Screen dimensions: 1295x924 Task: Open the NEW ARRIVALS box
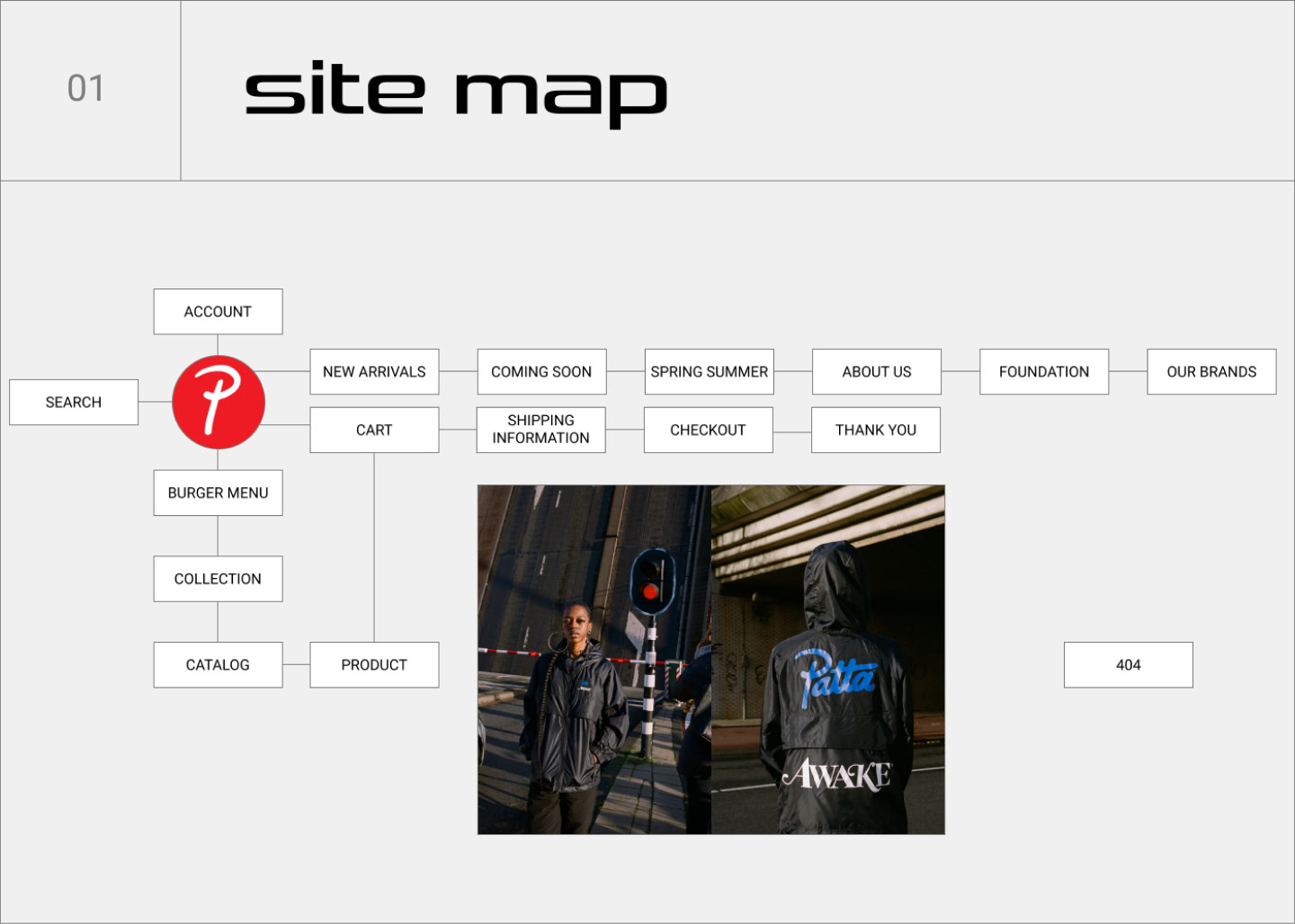pyautogui.click(x=374, y=371)
